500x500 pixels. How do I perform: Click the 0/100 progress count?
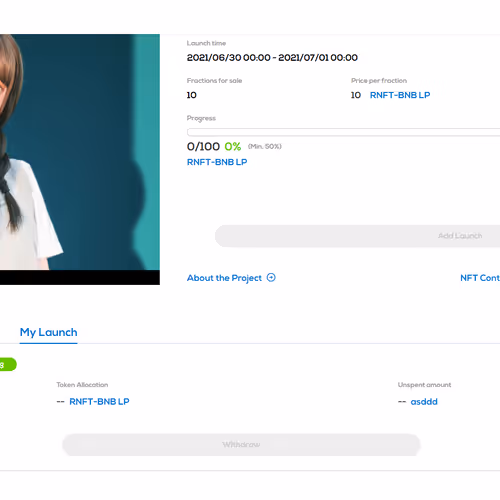203,146
